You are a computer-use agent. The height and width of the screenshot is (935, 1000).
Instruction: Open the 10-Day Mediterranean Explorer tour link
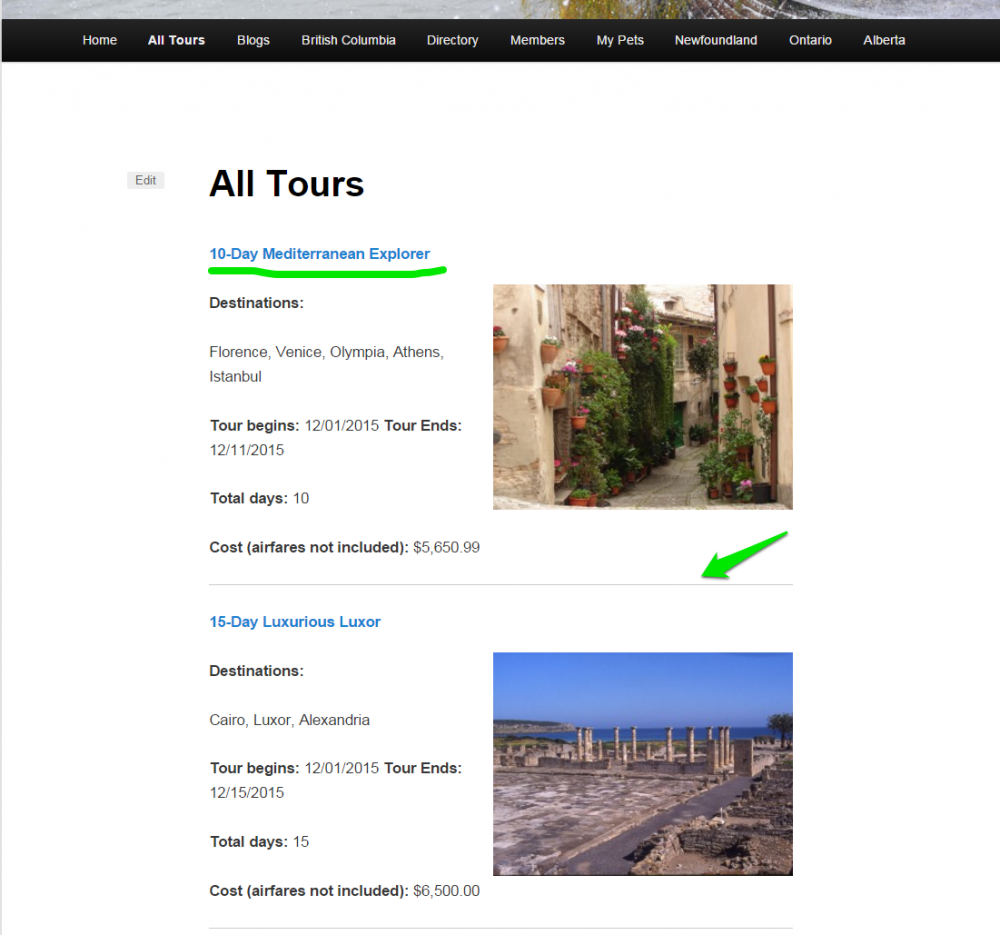pos(319,254)
